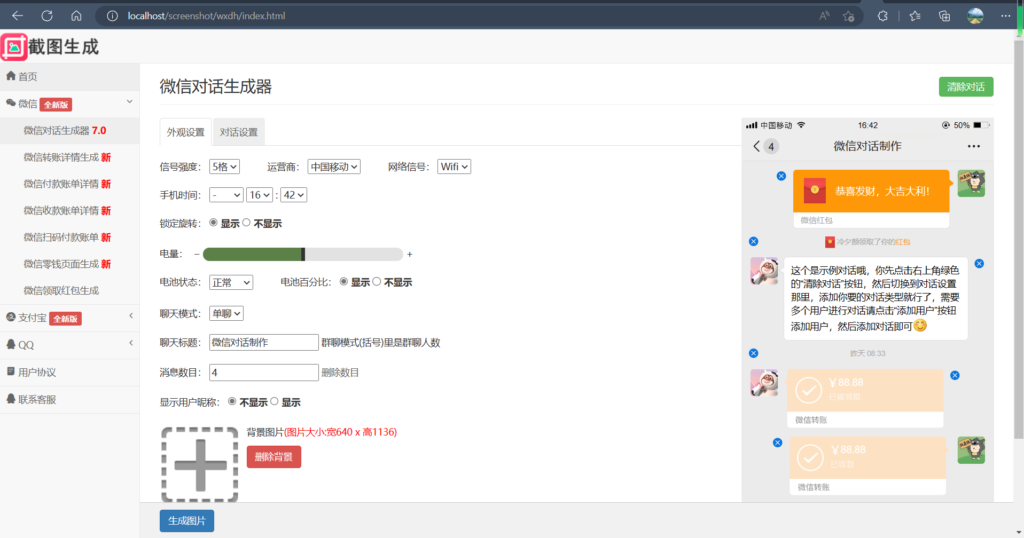This screenshot has width=1024, height=538.
Task: Expand the QQ sidebar section
Action: coord(131,343)
